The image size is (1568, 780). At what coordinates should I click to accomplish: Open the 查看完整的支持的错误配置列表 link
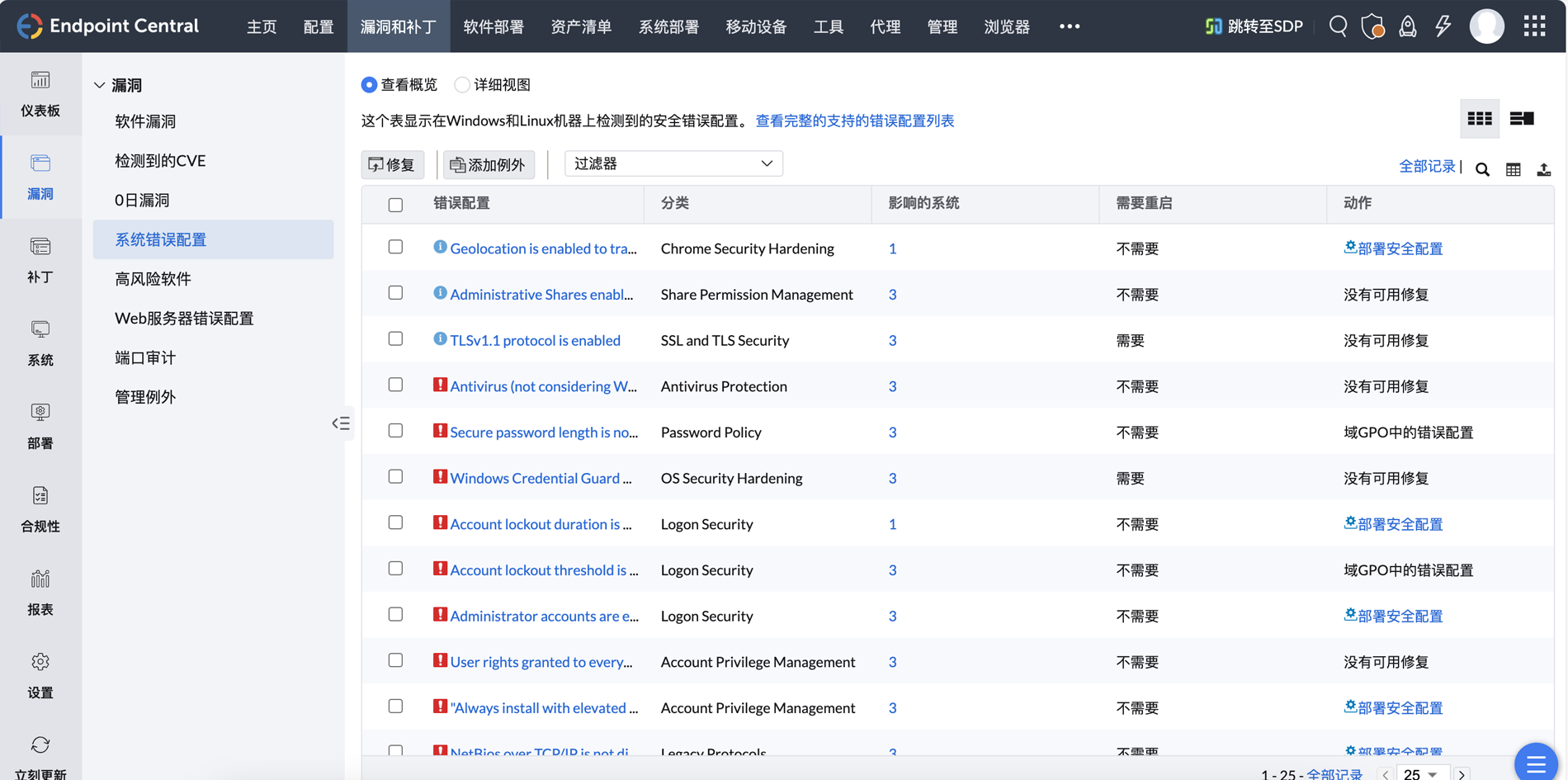pyautogui.click(x=854, y=121)
